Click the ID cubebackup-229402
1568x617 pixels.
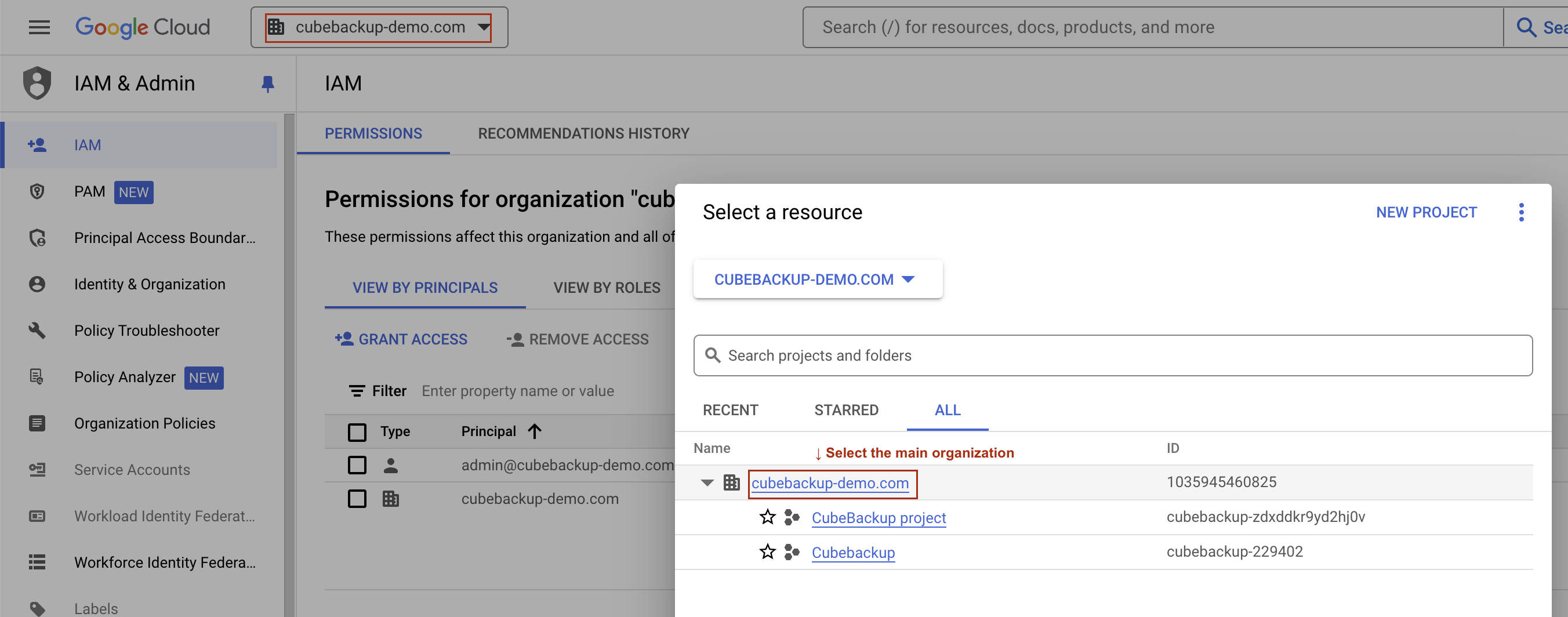tap(1235, 551)
